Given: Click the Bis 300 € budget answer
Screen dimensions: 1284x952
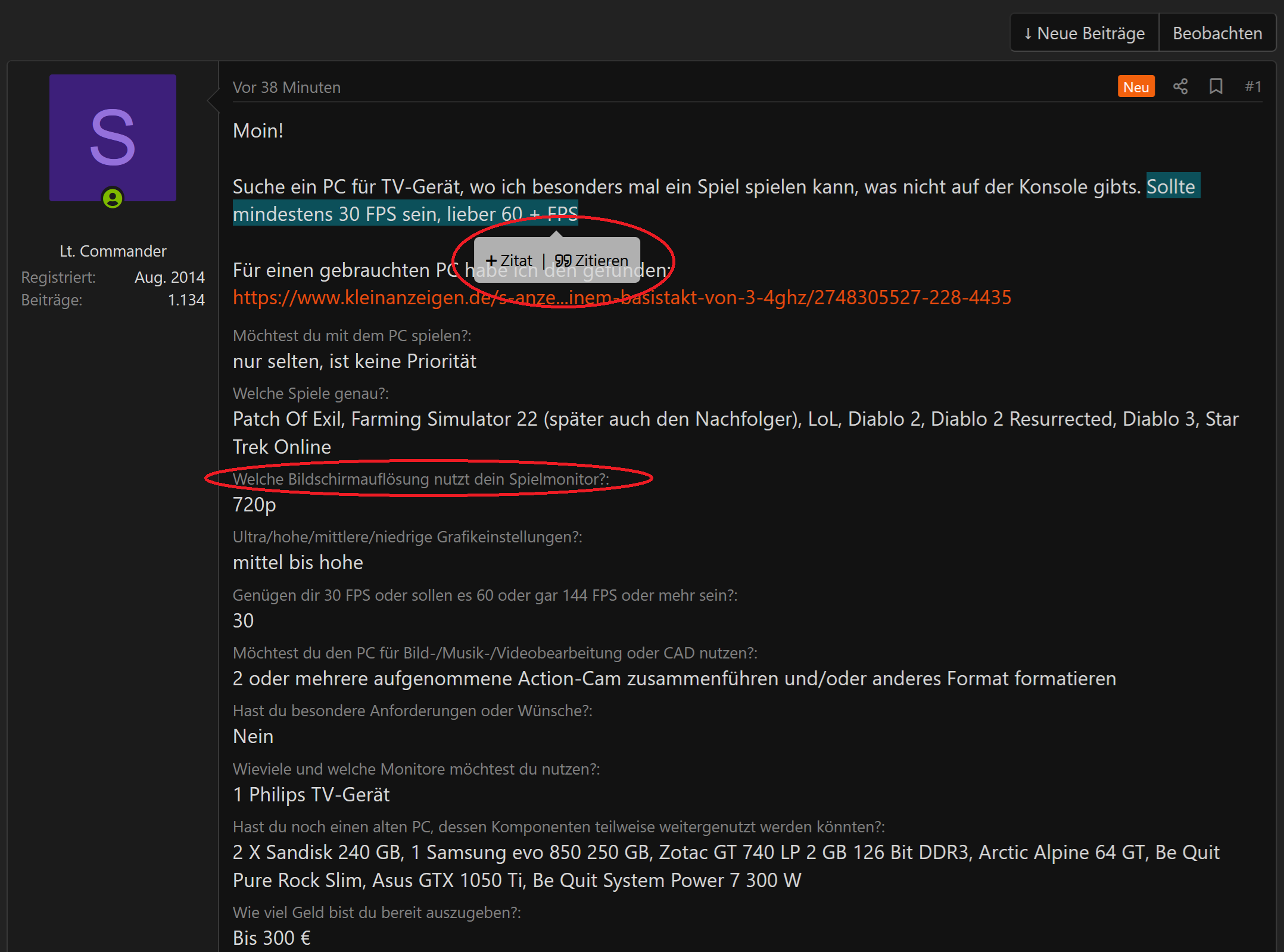Looking at the screenshot, I should click(x=272, y=938).
